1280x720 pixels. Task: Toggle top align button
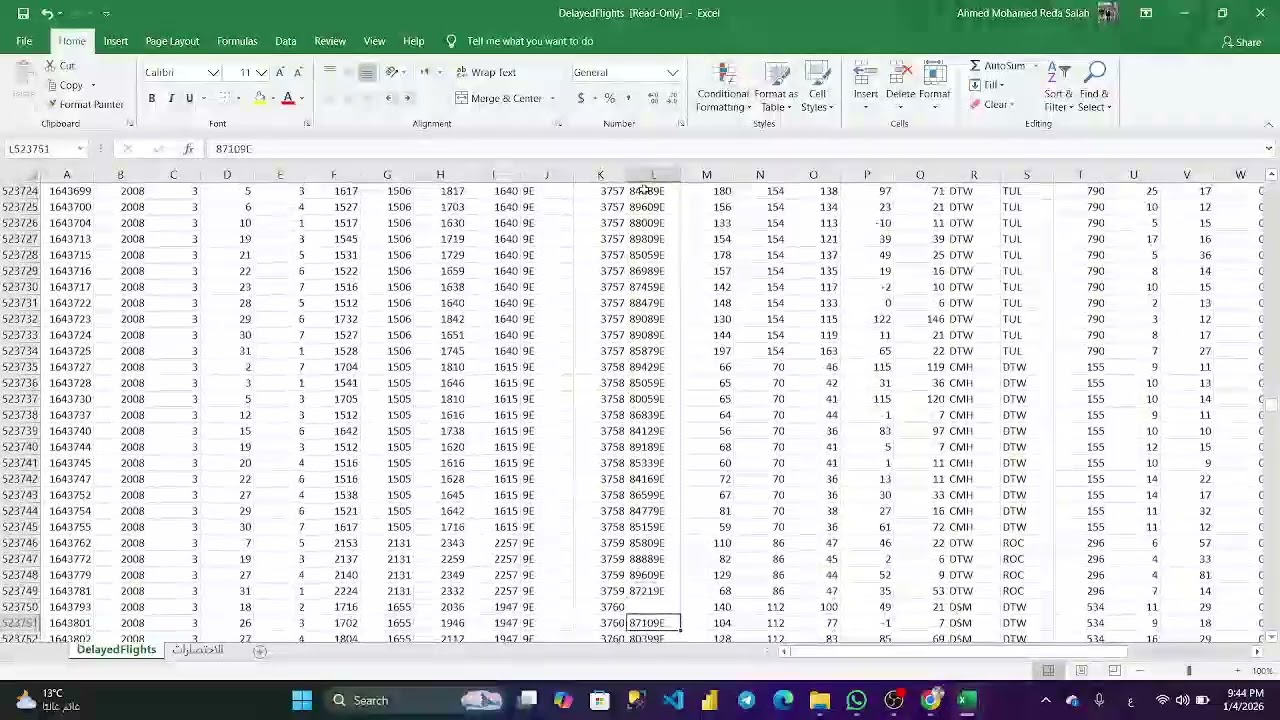tap(329, 72)
